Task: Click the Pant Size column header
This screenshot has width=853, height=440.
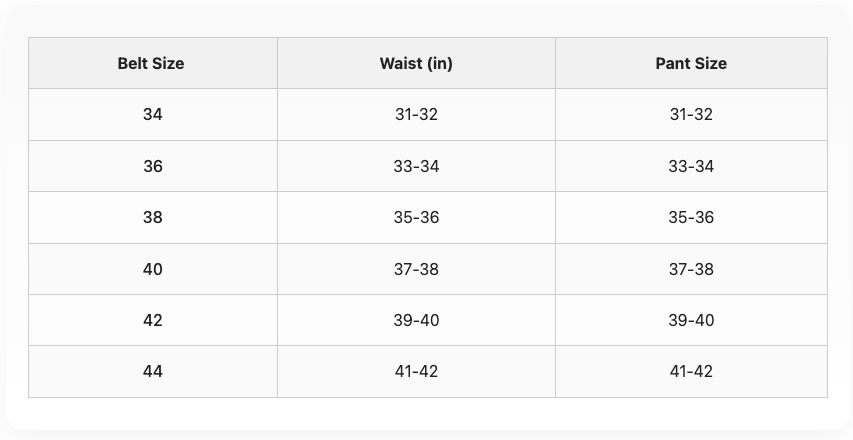Action: tap(691, 63)
